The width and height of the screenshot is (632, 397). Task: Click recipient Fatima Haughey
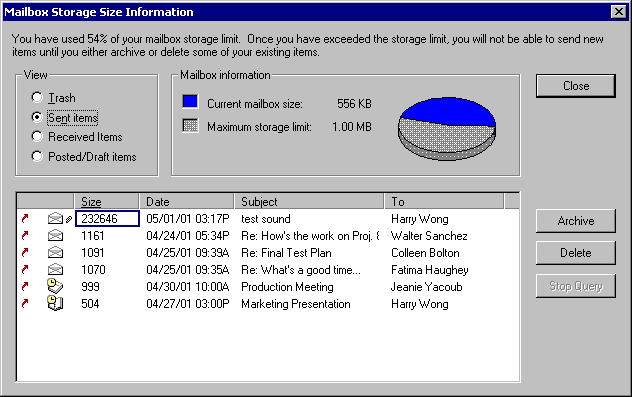pyautogui.click(x=430, y=270)
